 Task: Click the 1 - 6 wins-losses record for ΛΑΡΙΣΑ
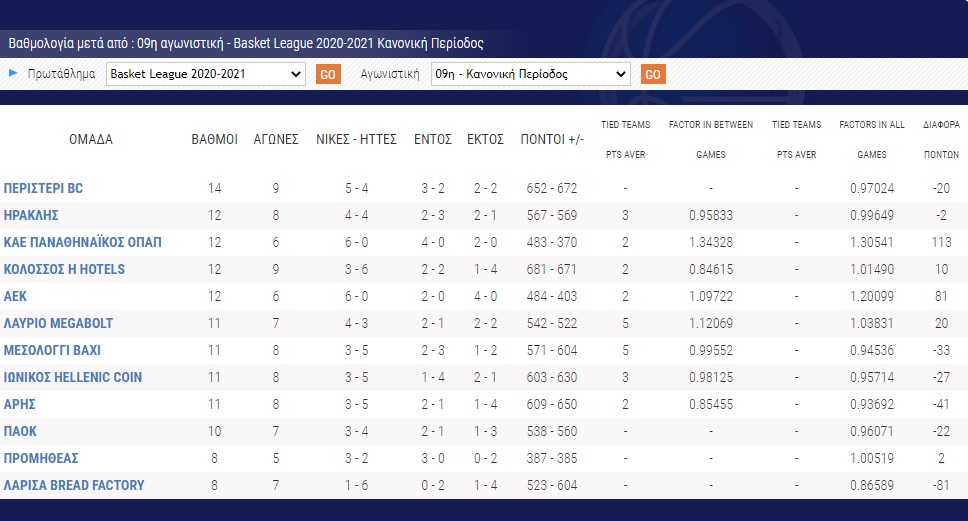(x=356, y=485)
